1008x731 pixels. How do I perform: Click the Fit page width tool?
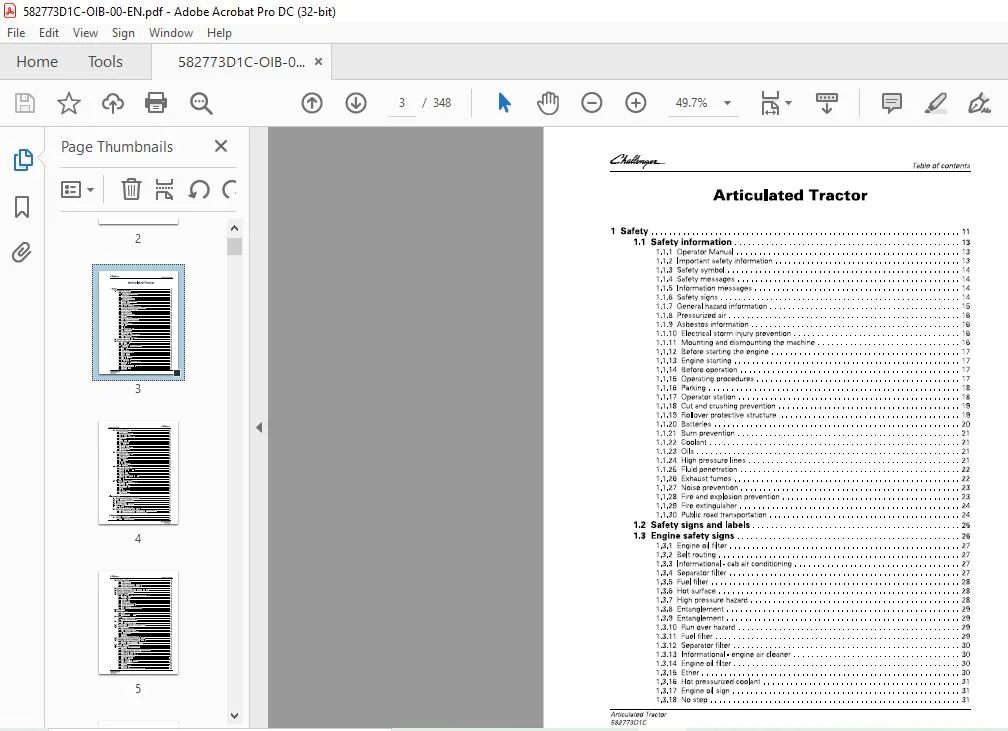coord(770,103)
